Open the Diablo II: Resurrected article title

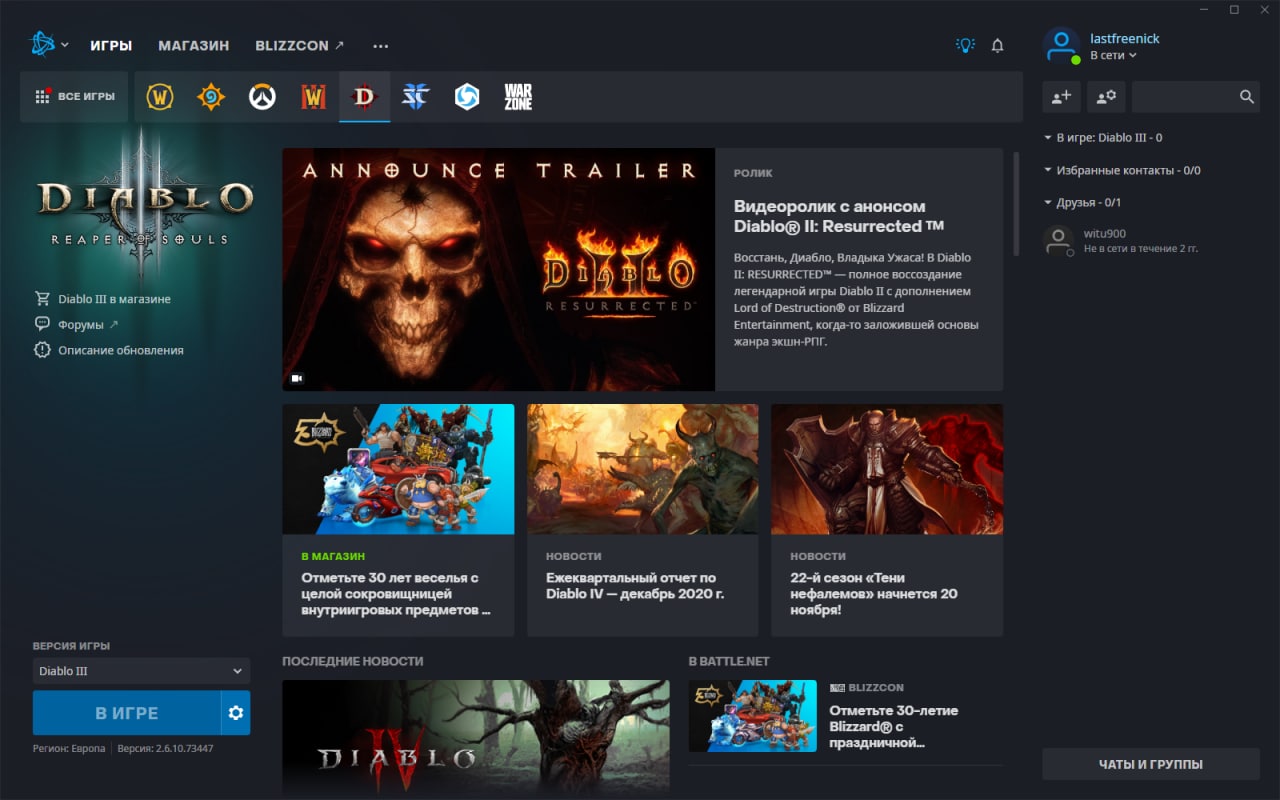point(839,216)
